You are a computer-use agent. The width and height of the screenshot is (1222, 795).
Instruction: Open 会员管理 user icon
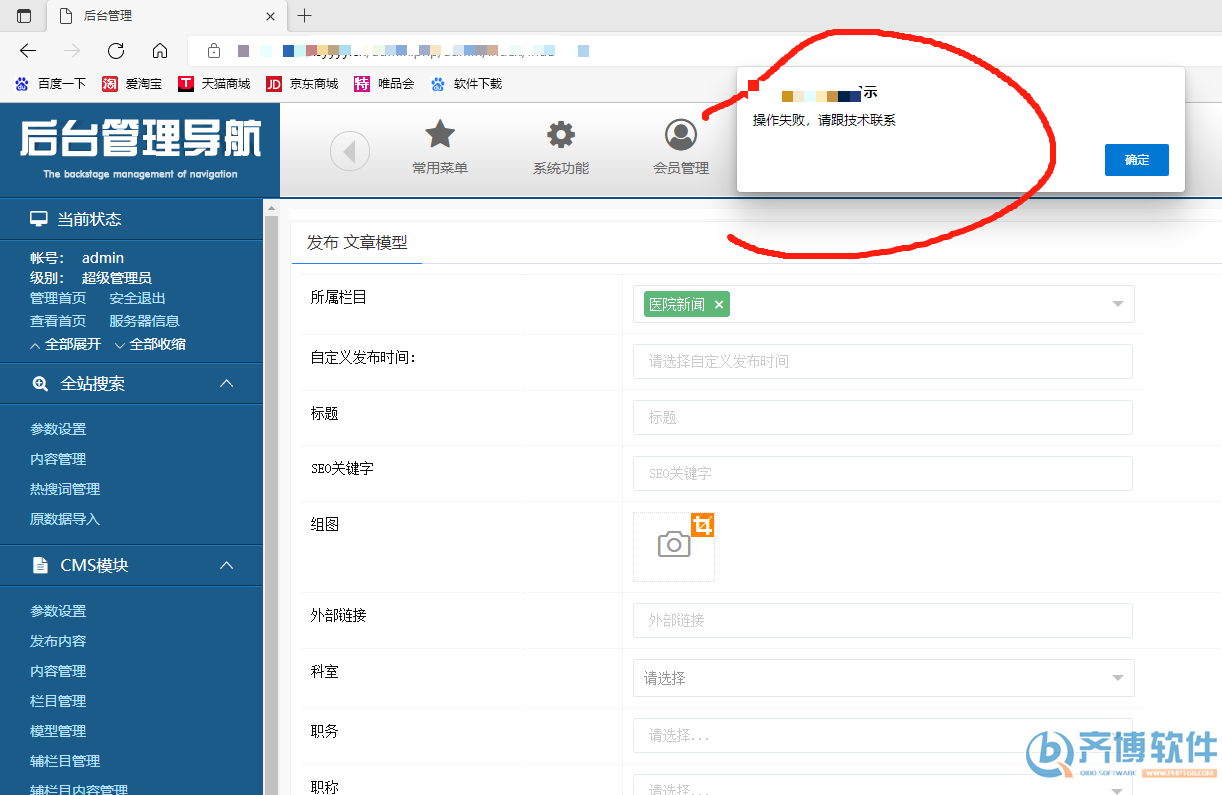coord(681,134)
